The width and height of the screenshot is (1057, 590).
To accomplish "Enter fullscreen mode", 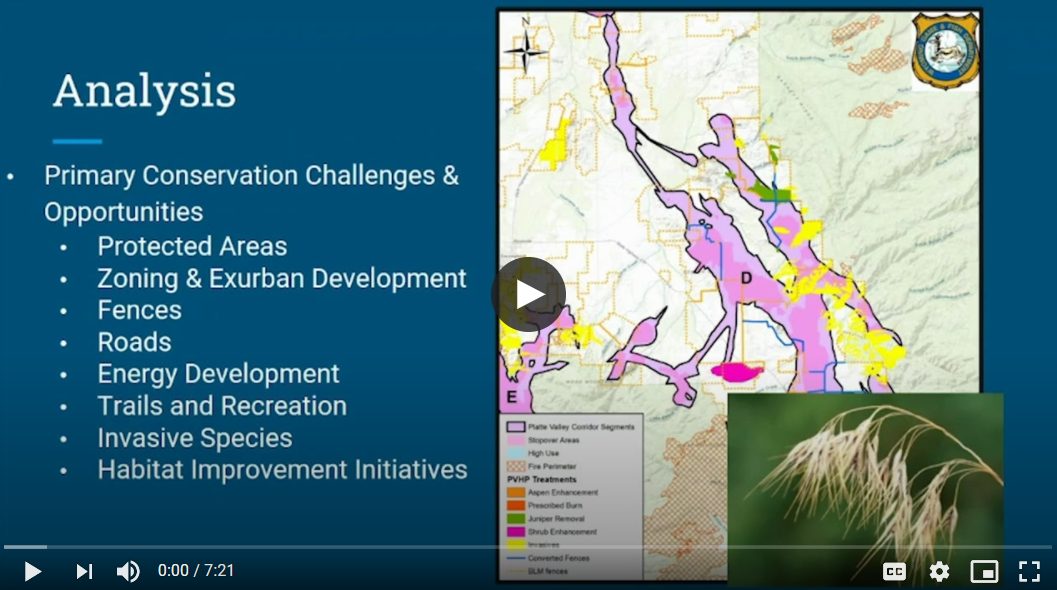I will (1029, 571).
